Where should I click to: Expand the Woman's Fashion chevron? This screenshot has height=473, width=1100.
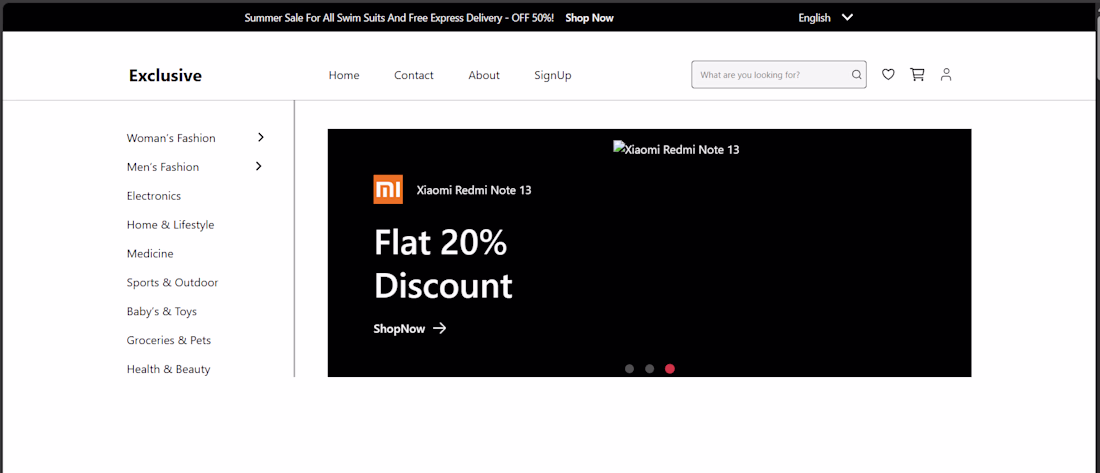[261, 138]
